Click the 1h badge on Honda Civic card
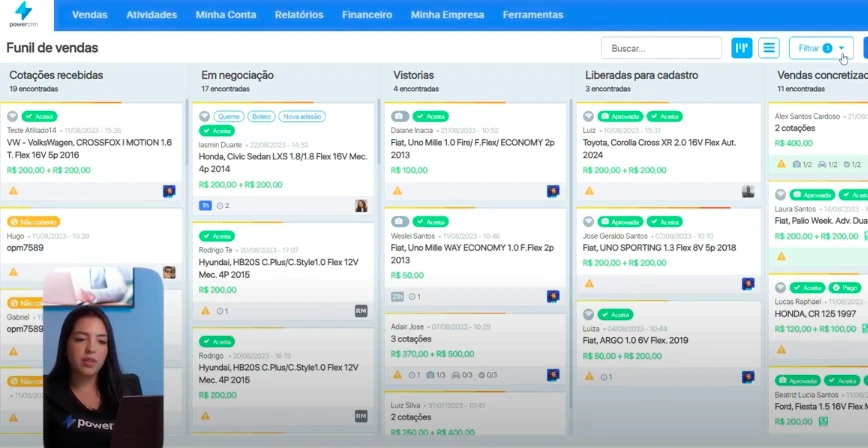 coord(205,205)
